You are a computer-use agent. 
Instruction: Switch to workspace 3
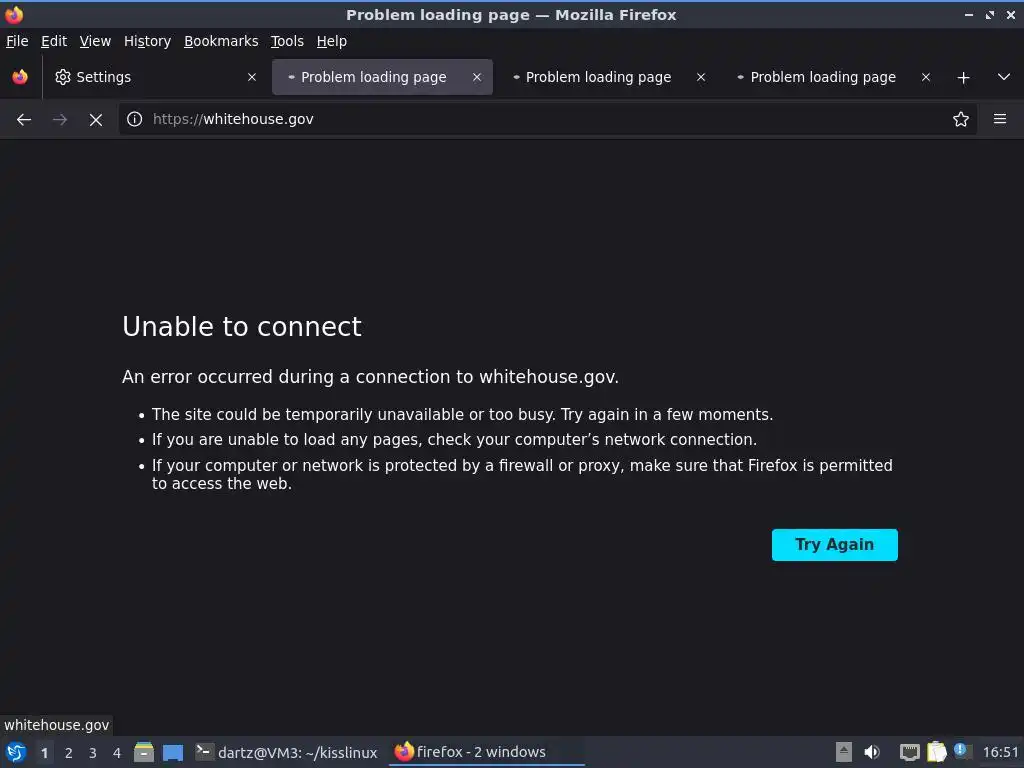pos(93,753)
